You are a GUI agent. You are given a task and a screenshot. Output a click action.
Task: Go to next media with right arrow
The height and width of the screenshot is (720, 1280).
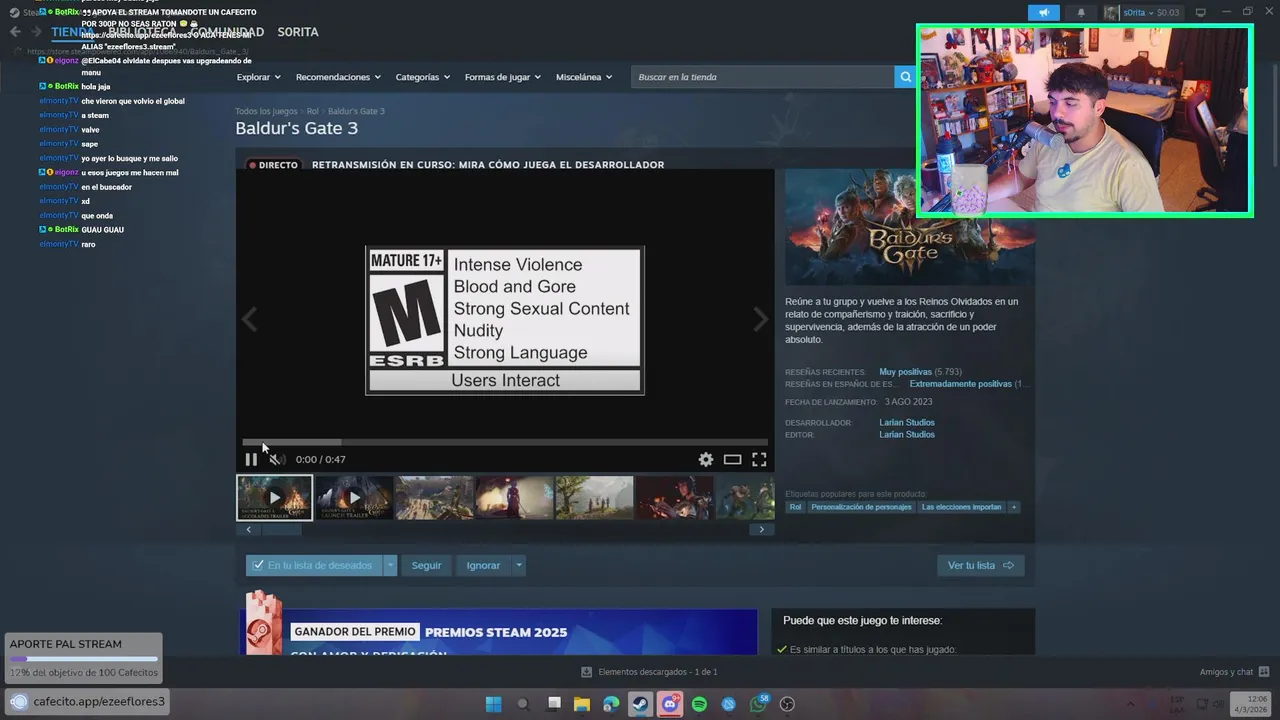[x=760, y=319]
